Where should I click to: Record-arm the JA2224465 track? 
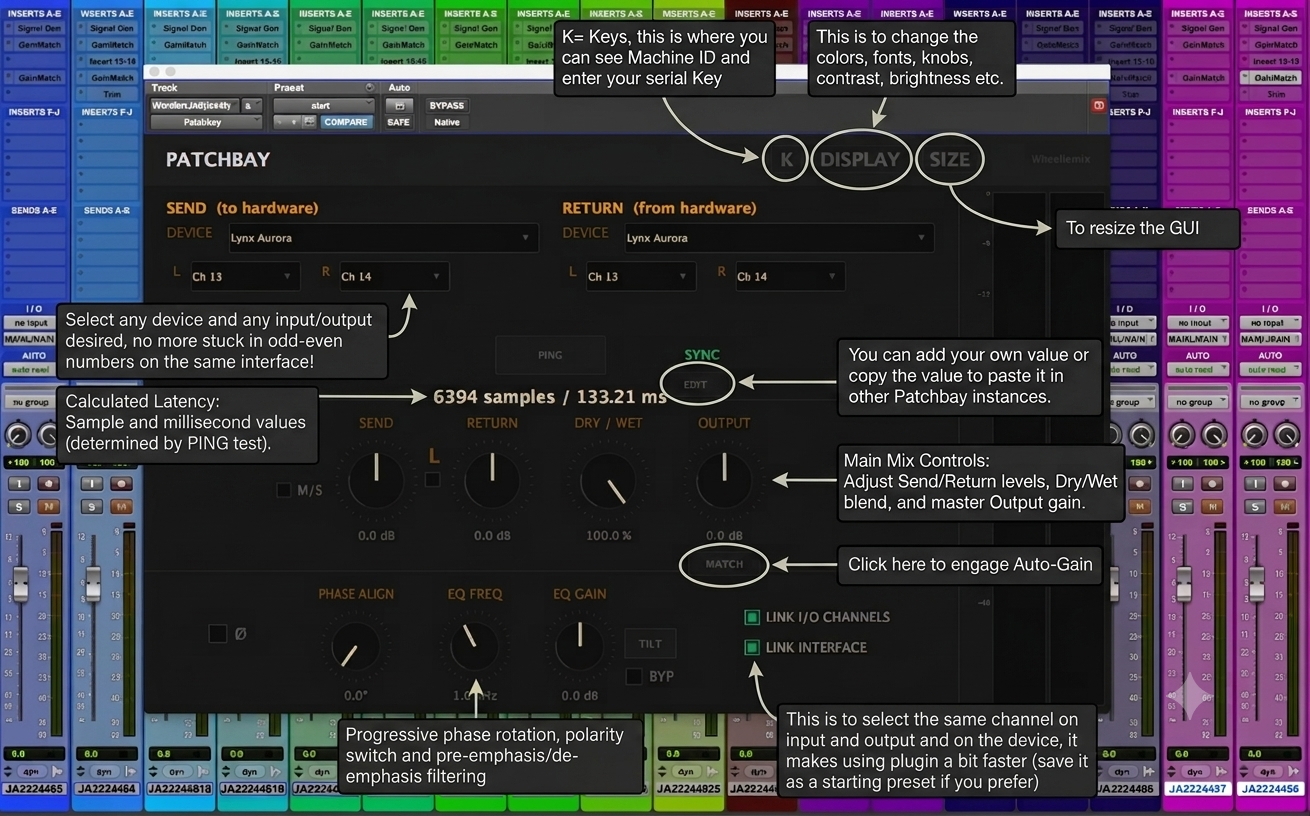47,483
